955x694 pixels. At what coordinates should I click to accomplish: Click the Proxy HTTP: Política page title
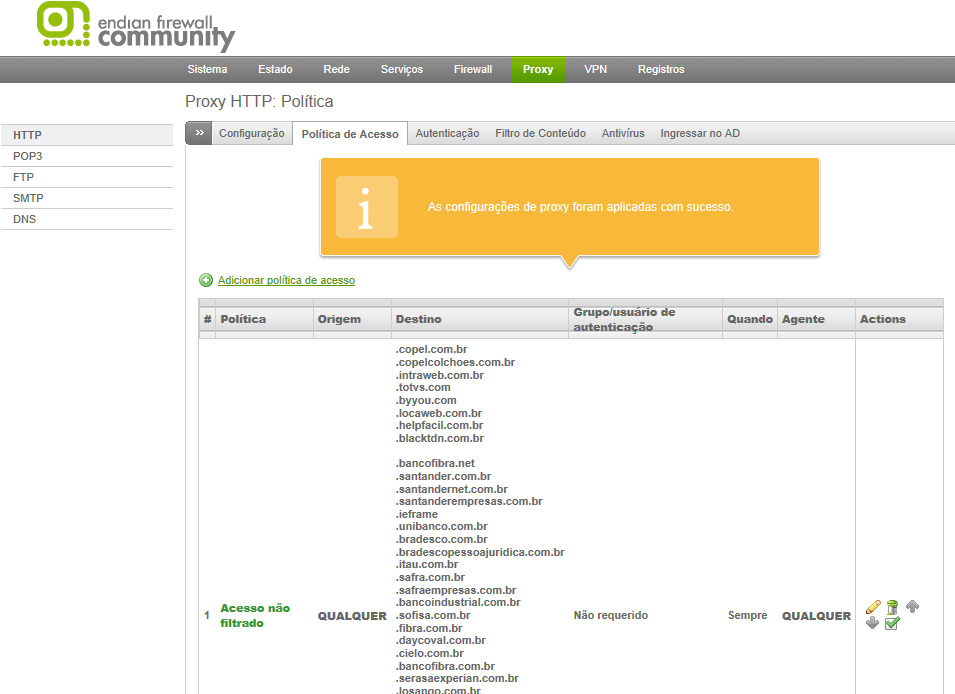point(259,102)
